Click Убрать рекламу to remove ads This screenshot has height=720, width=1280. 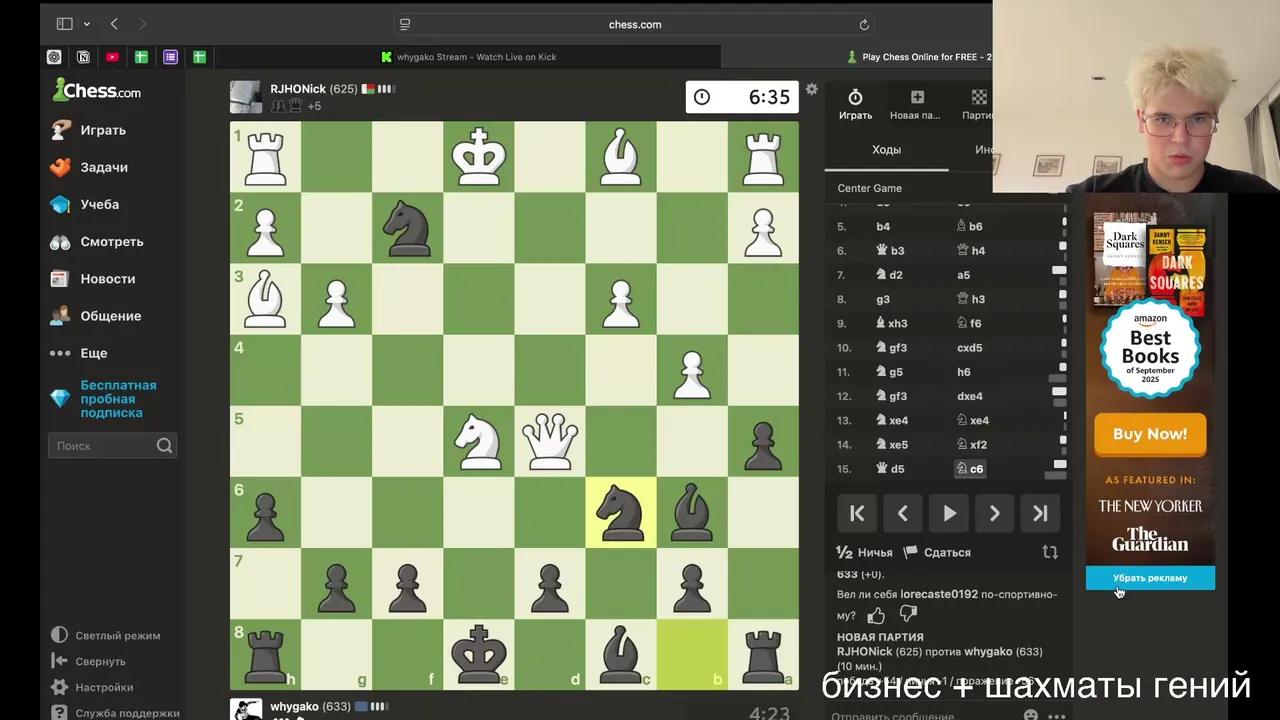point(1150,578)
